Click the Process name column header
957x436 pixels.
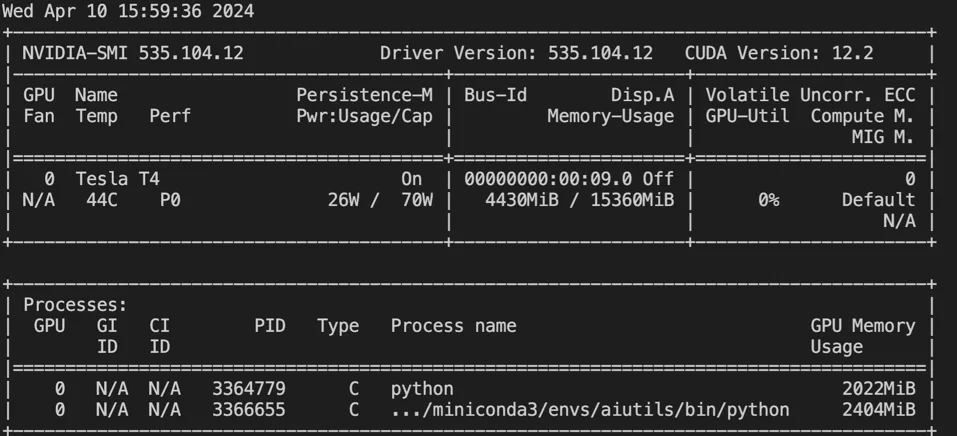(x=453, y=325)
